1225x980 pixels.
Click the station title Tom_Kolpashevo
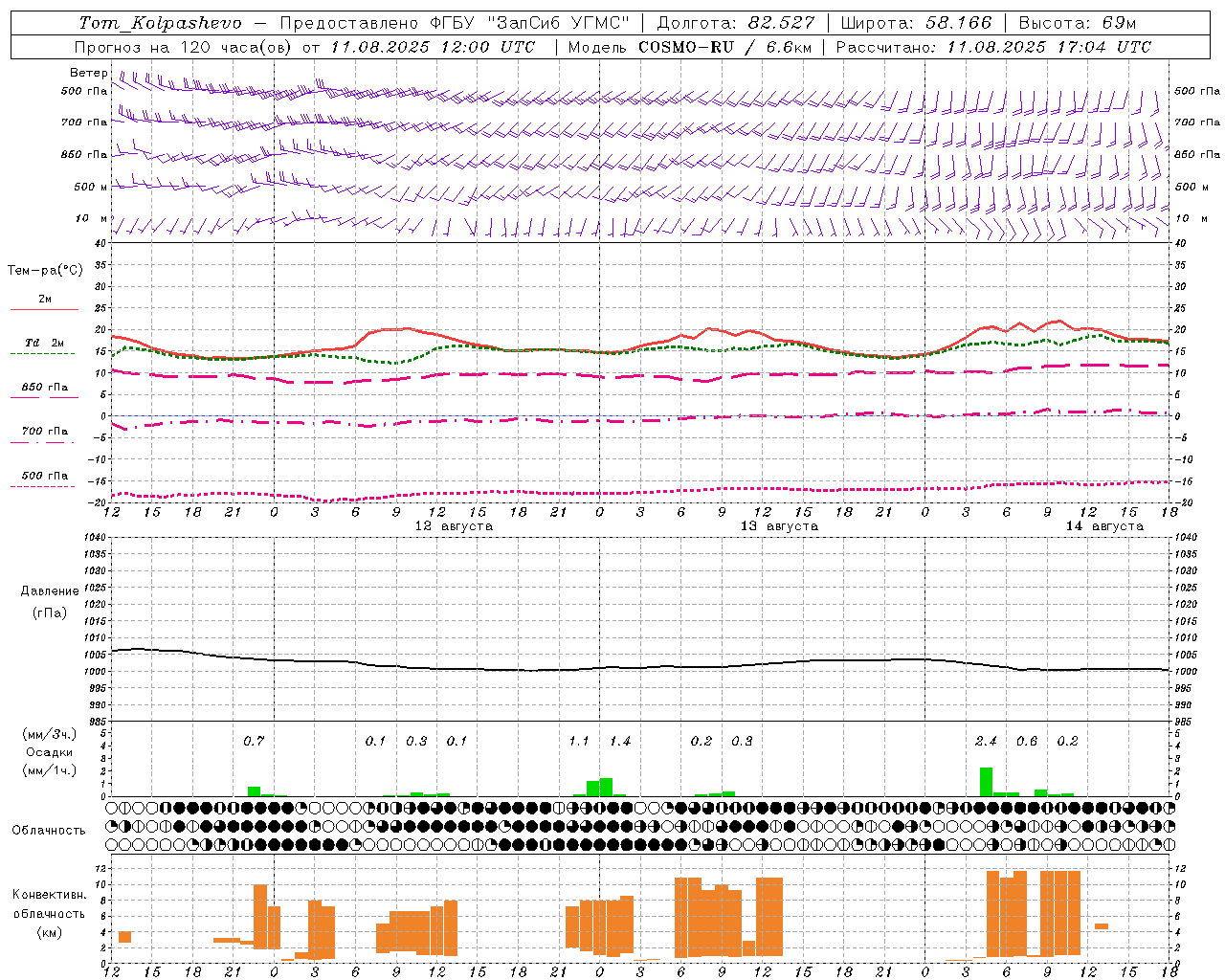point(161,23)
